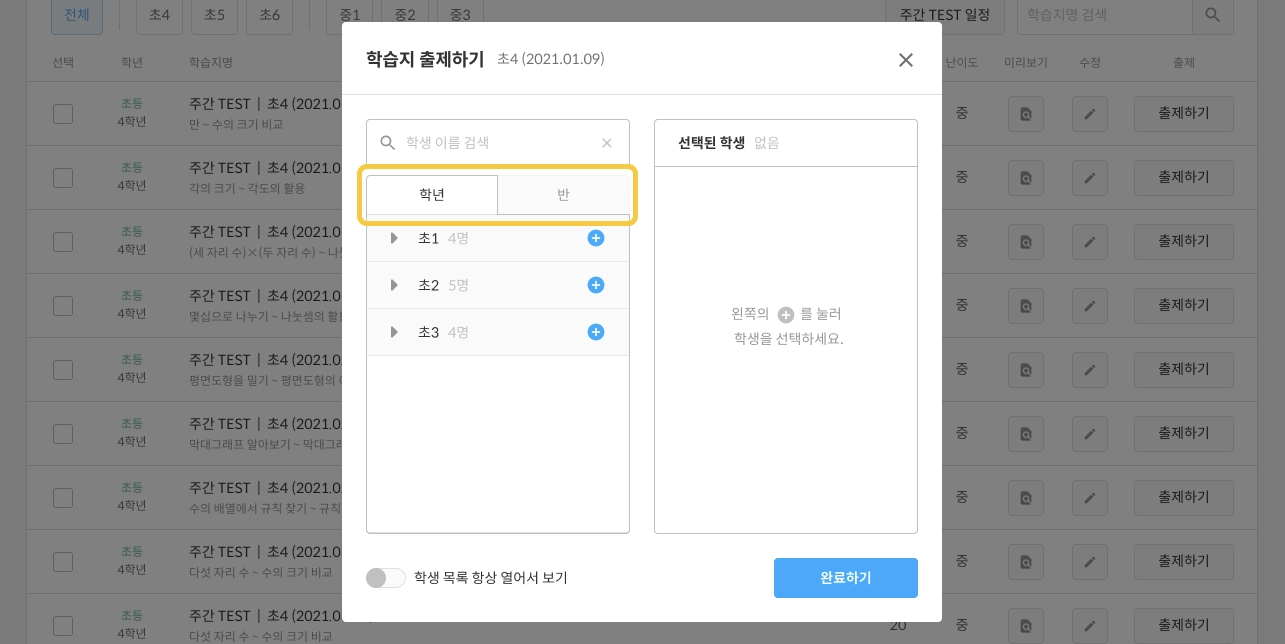Clear the student name search with X icon
1285x644 pixels.
click(x=606, y=143)
